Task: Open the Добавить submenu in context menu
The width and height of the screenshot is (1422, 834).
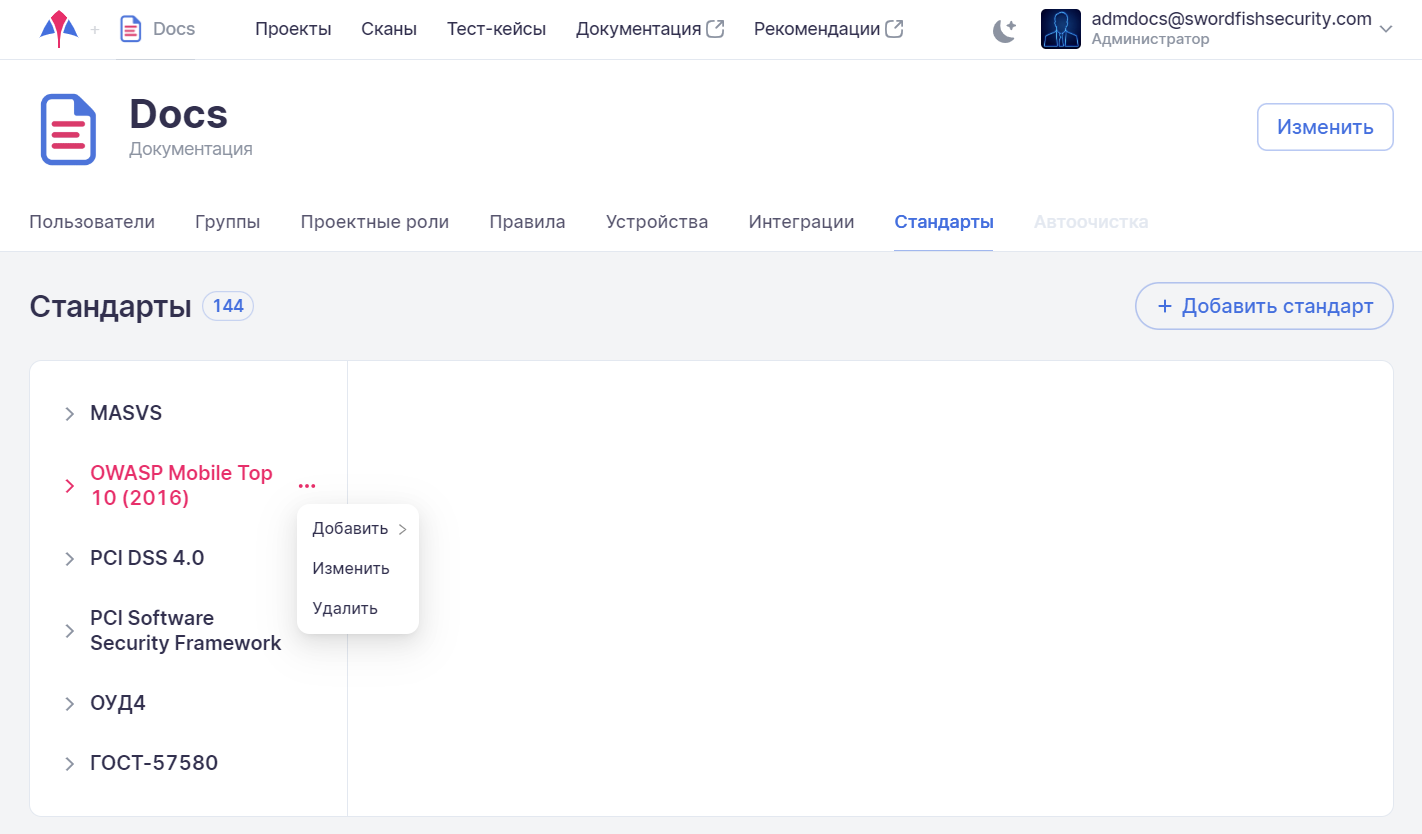Action: pyautogui.click(x=358, y=529)
